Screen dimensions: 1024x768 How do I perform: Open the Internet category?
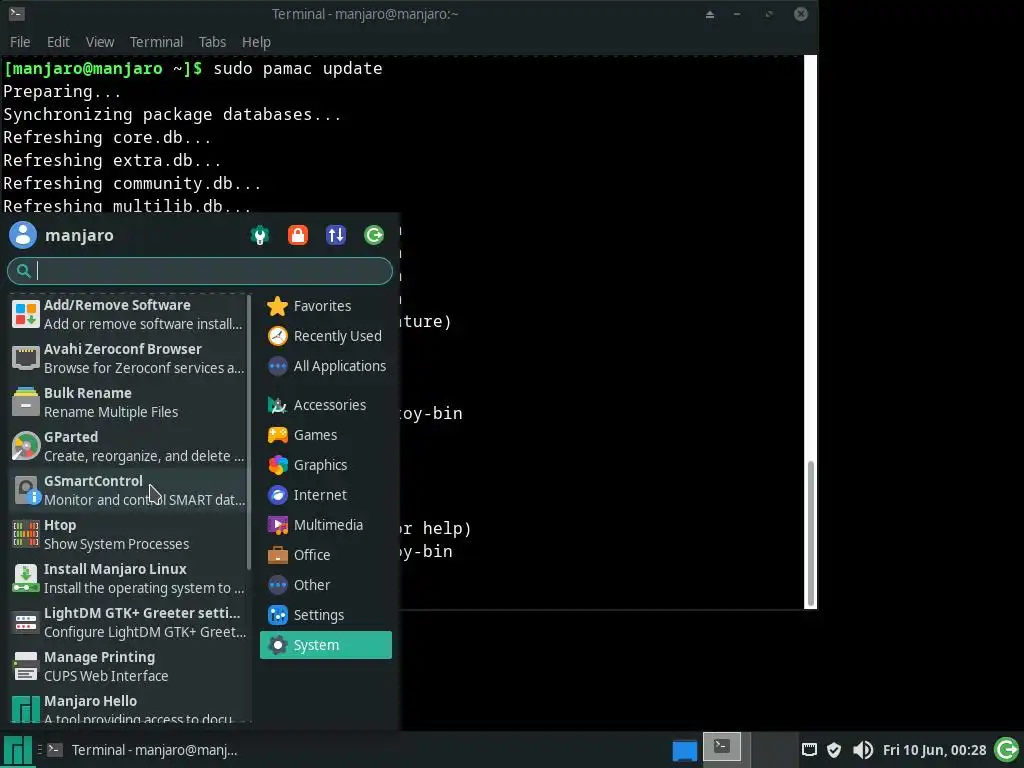[x=326, y=495]
